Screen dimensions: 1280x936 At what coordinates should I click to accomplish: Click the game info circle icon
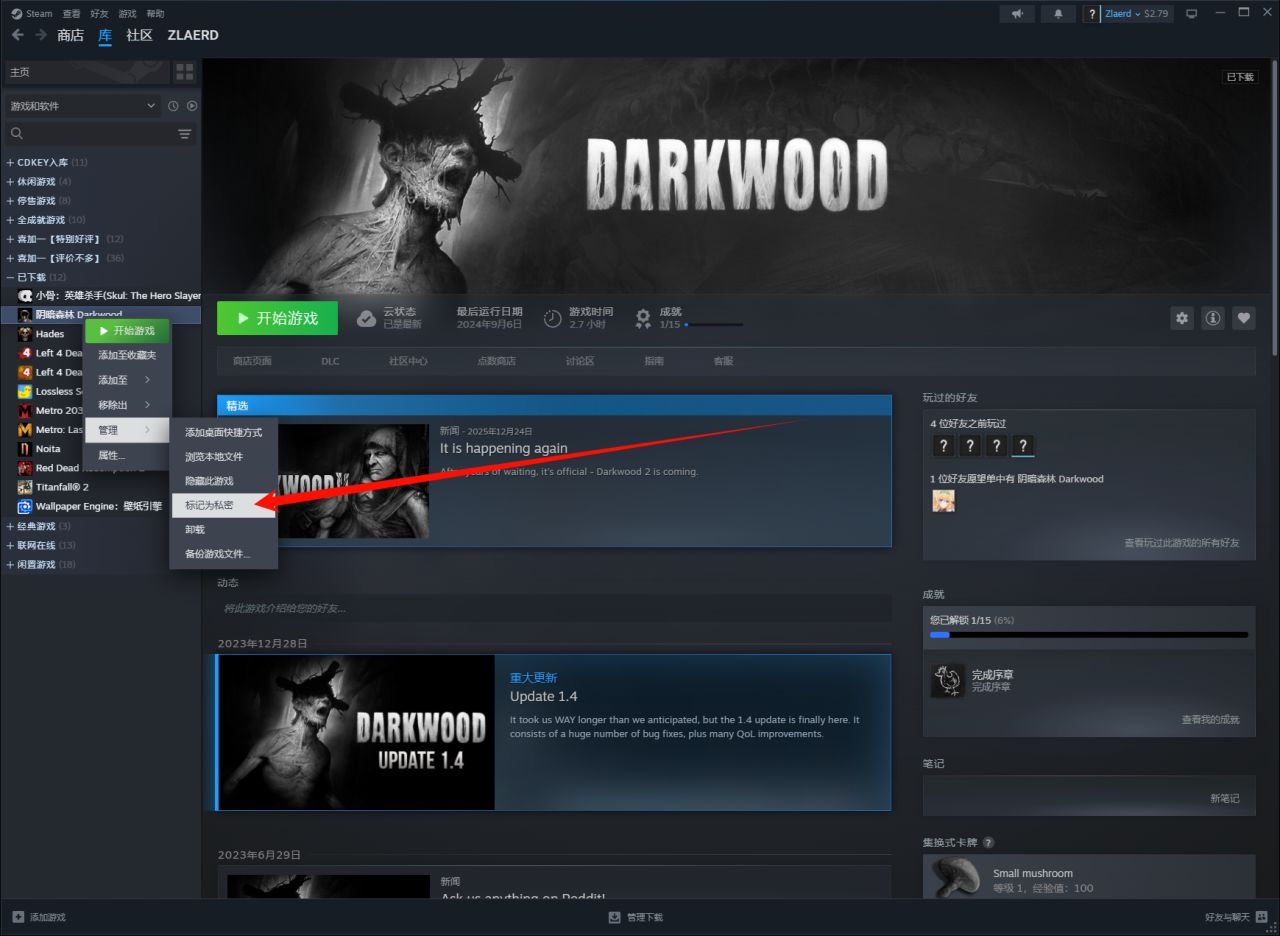click(x=1213, y=318)
